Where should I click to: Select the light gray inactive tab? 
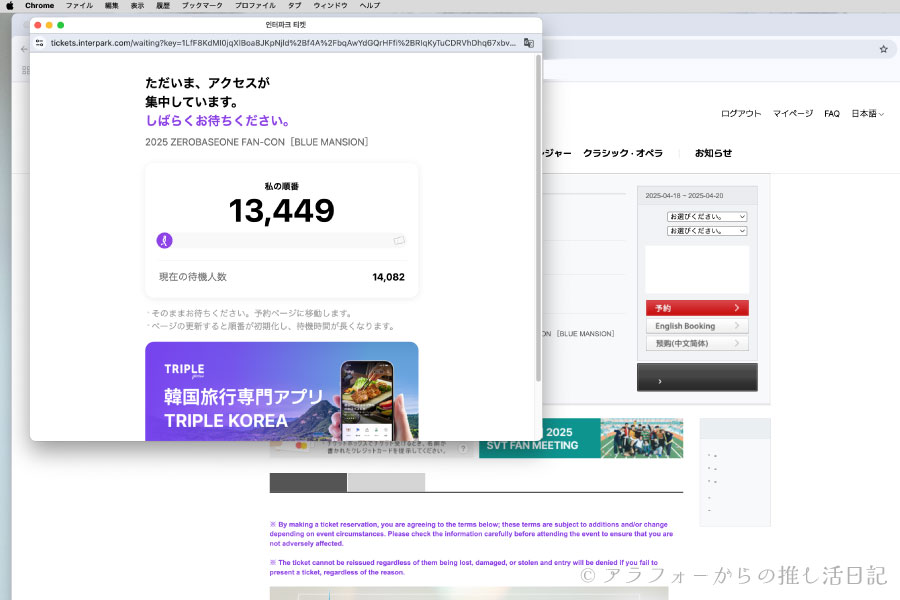(386, 482)
